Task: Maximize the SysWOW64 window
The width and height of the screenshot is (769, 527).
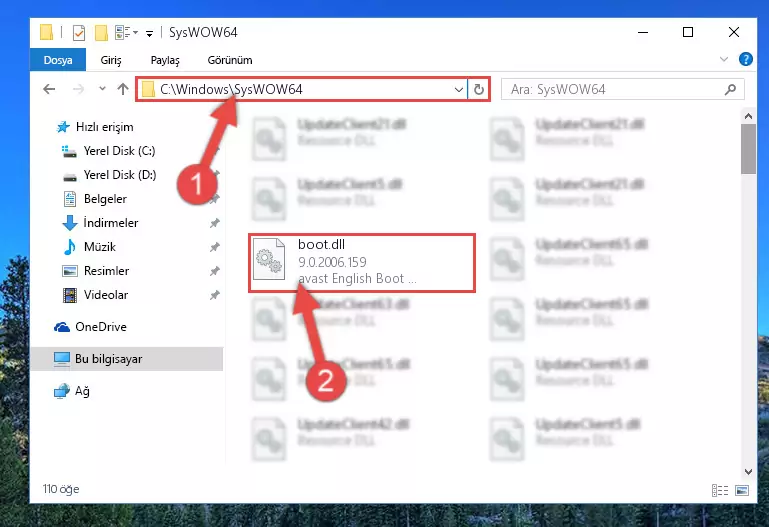Action: click(688, 32)
